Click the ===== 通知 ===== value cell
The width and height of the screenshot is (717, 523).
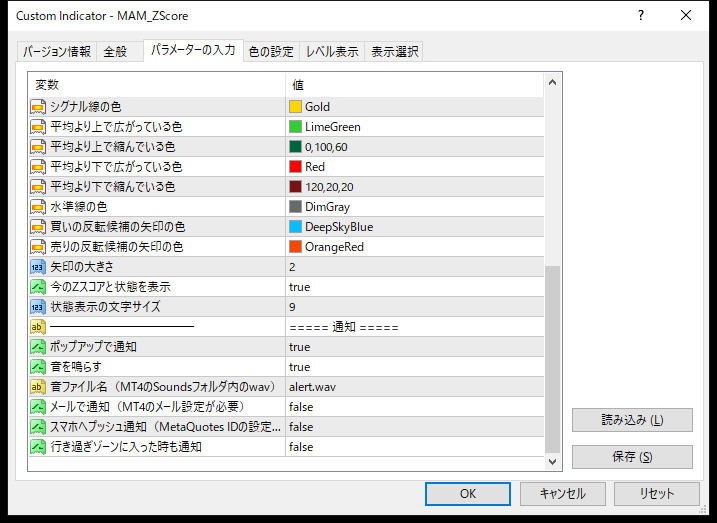tap(415, 327)
